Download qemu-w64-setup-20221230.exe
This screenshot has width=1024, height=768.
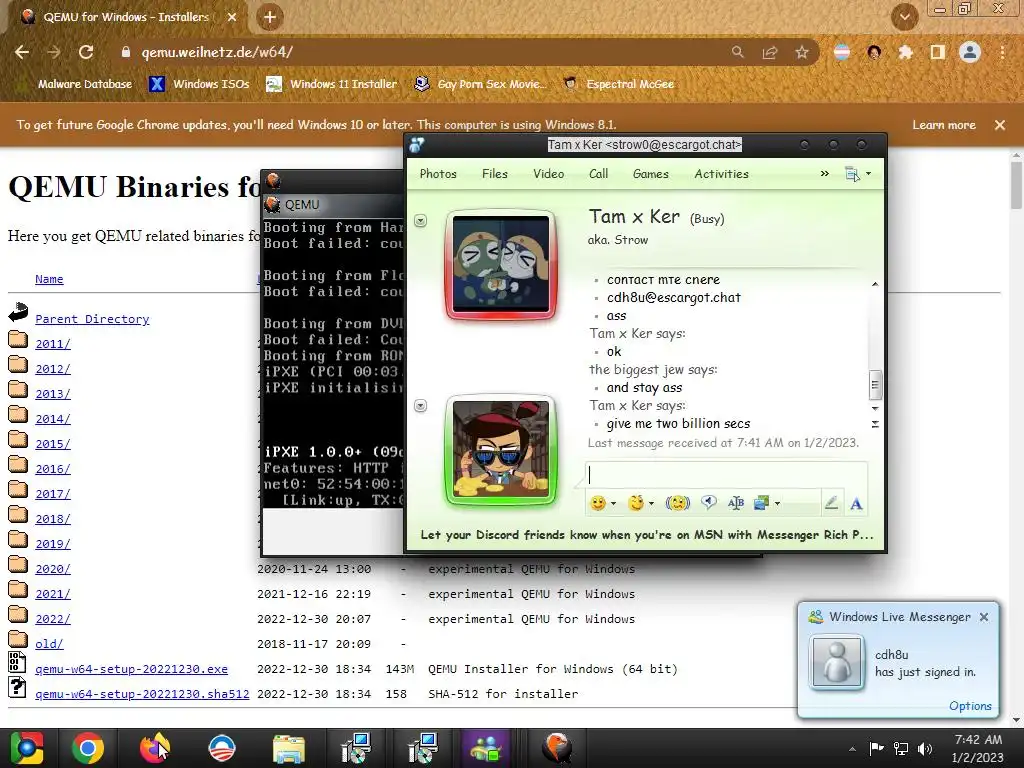131,669
